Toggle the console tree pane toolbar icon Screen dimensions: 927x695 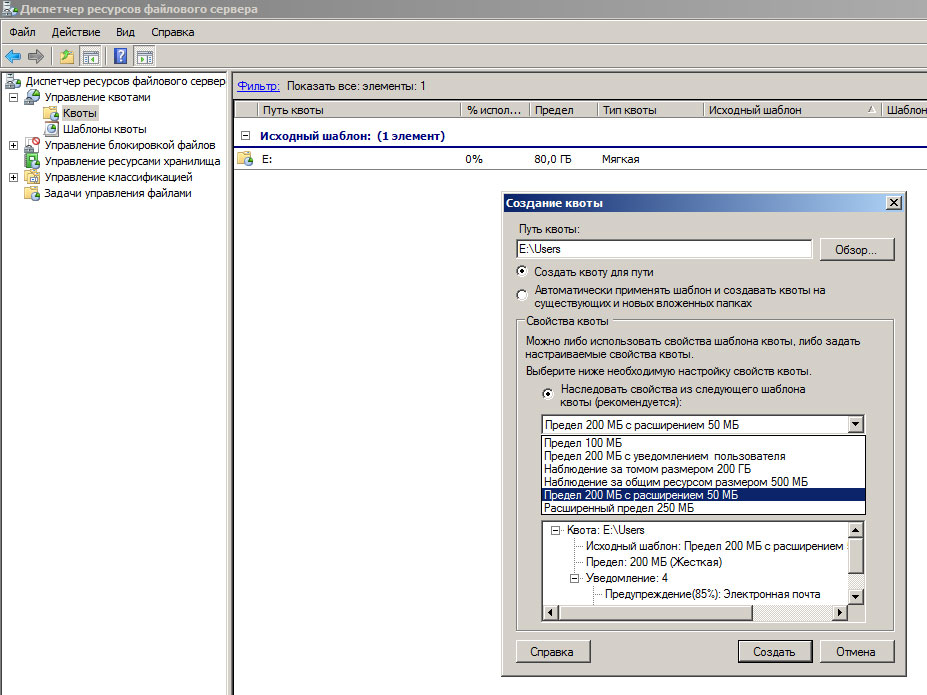[x=91, y=56]
